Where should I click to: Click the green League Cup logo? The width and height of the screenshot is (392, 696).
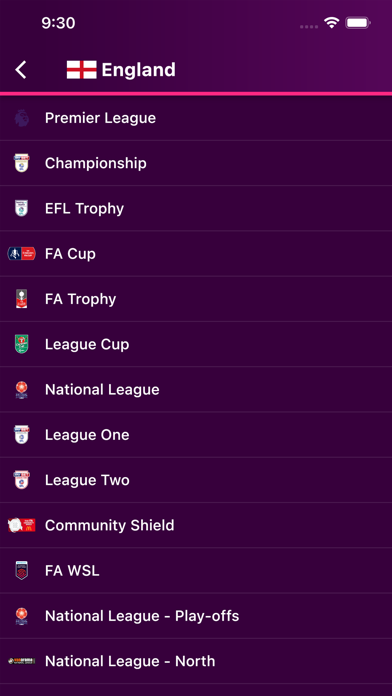(x=21, y=344)
